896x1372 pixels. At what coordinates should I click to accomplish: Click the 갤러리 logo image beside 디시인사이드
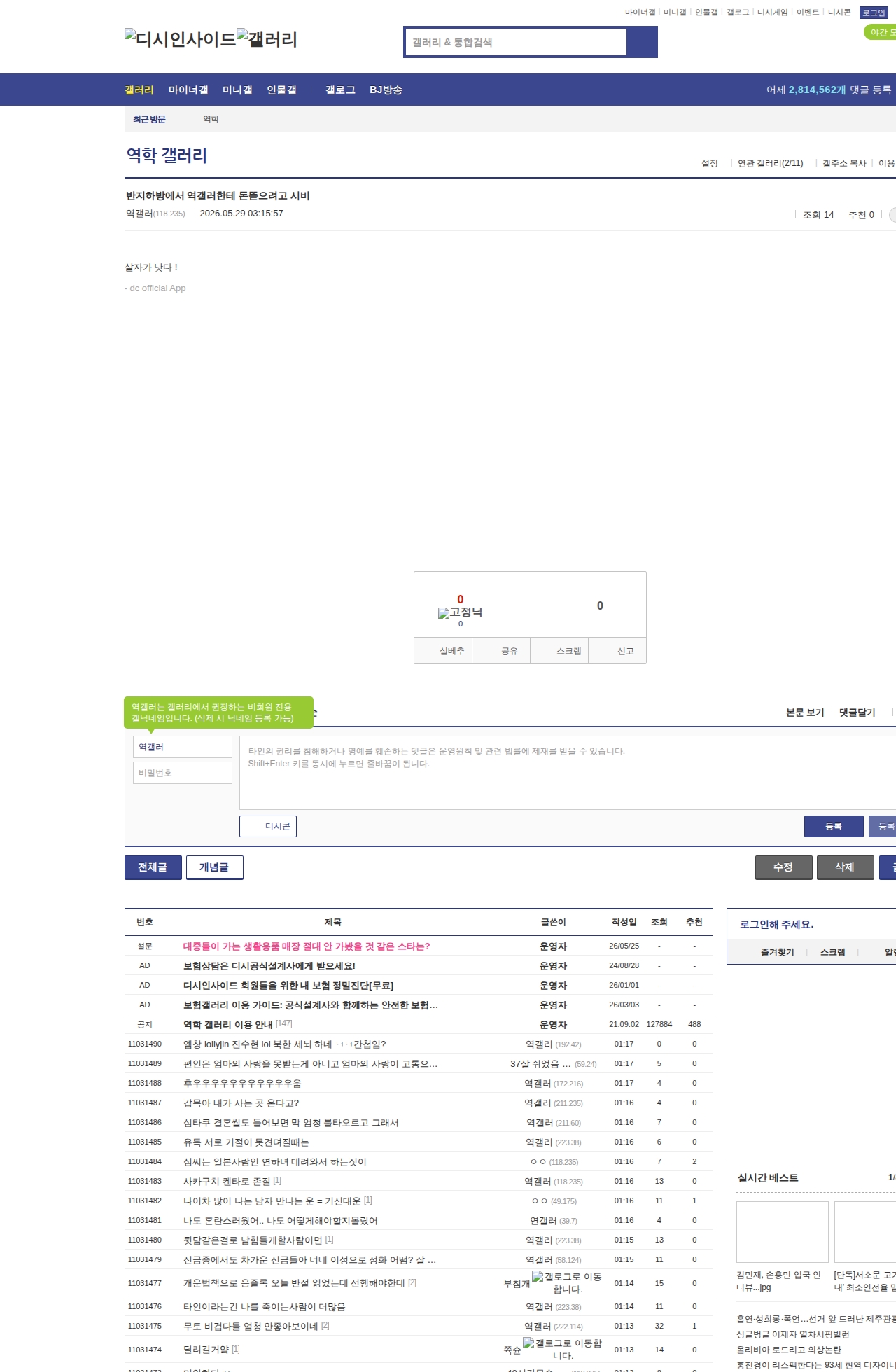[267, 38]
